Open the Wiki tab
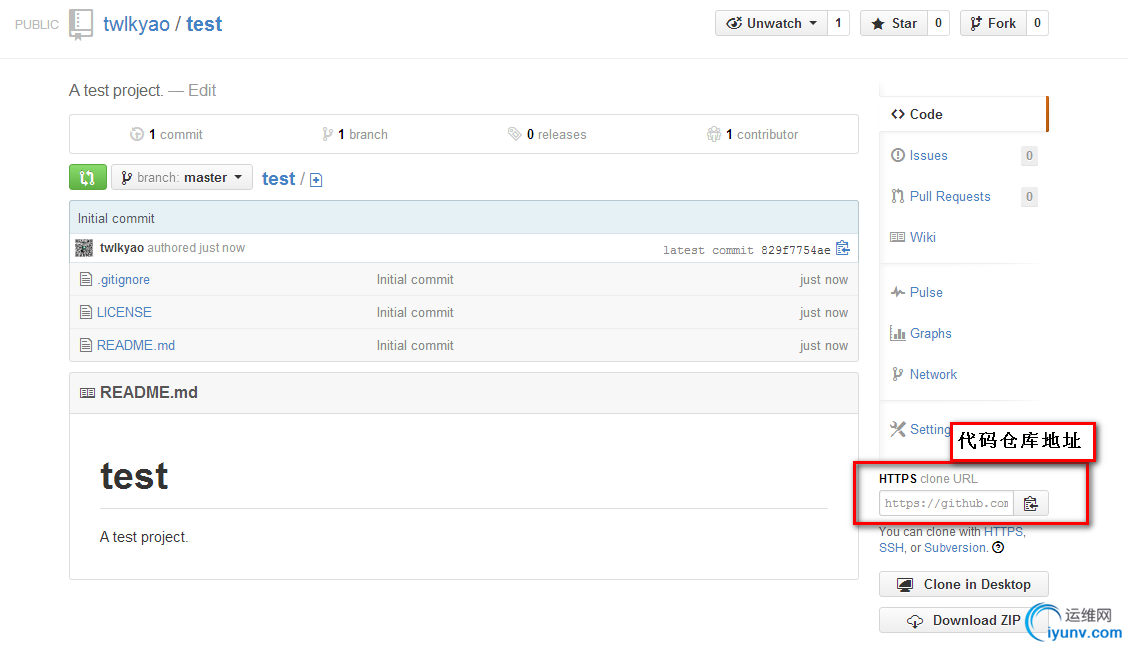The width and height of the screenshot is (1128, 649). point(922,237)
